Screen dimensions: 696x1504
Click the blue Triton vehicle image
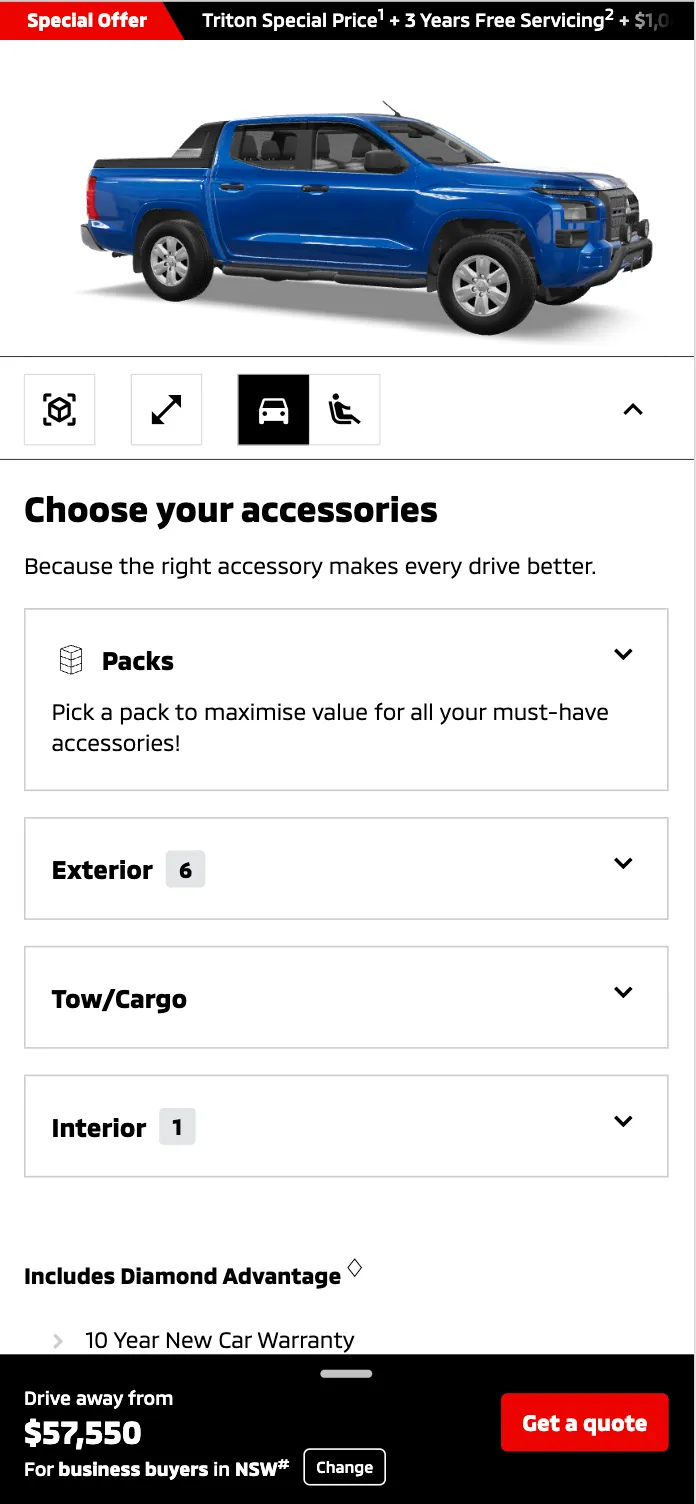[348, 205]
